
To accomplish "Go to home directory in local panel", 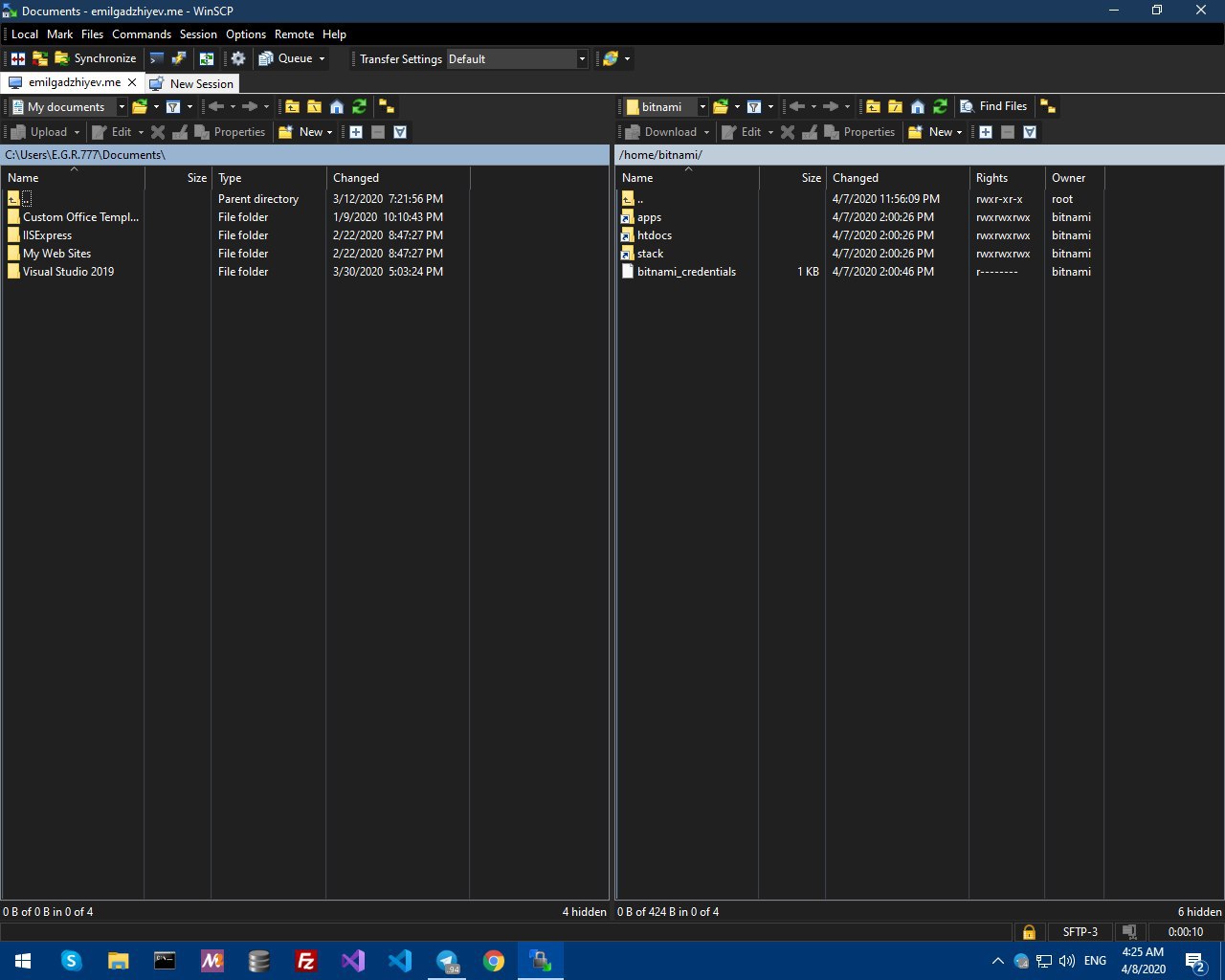I will (337, 106).
